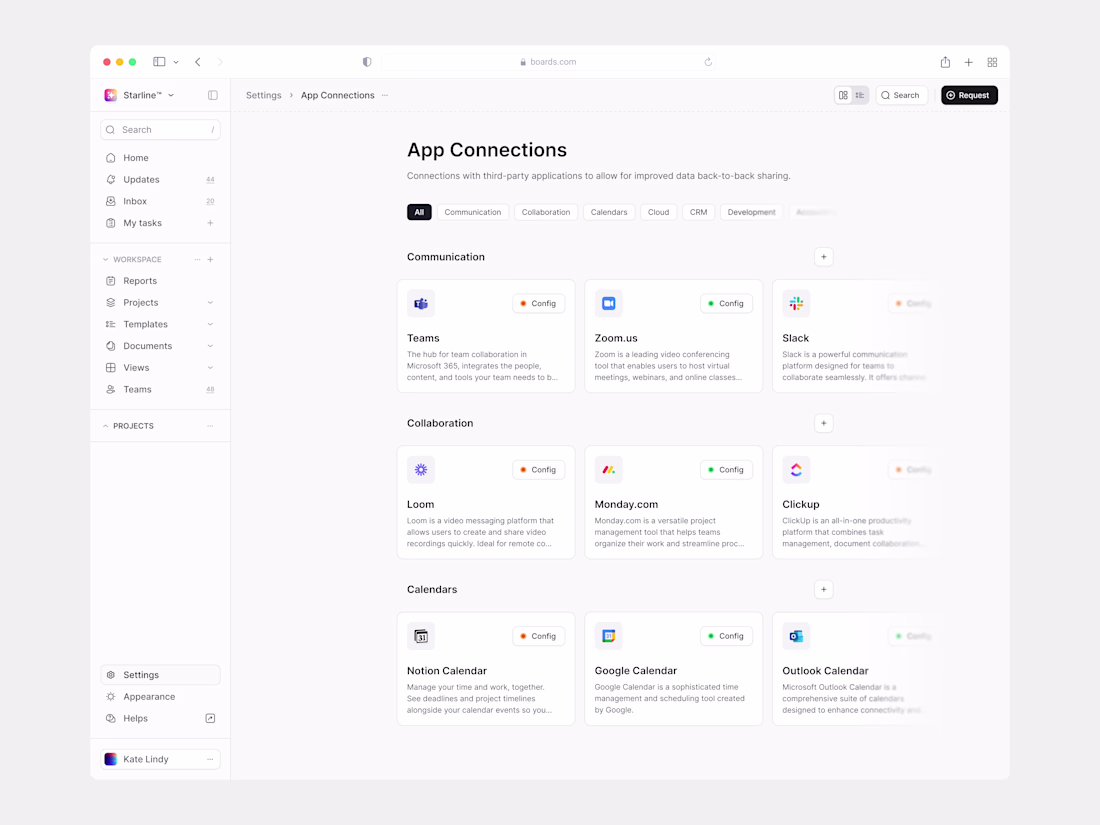Collapse the sidebar with the panel icon

click(x=213, y=95)
